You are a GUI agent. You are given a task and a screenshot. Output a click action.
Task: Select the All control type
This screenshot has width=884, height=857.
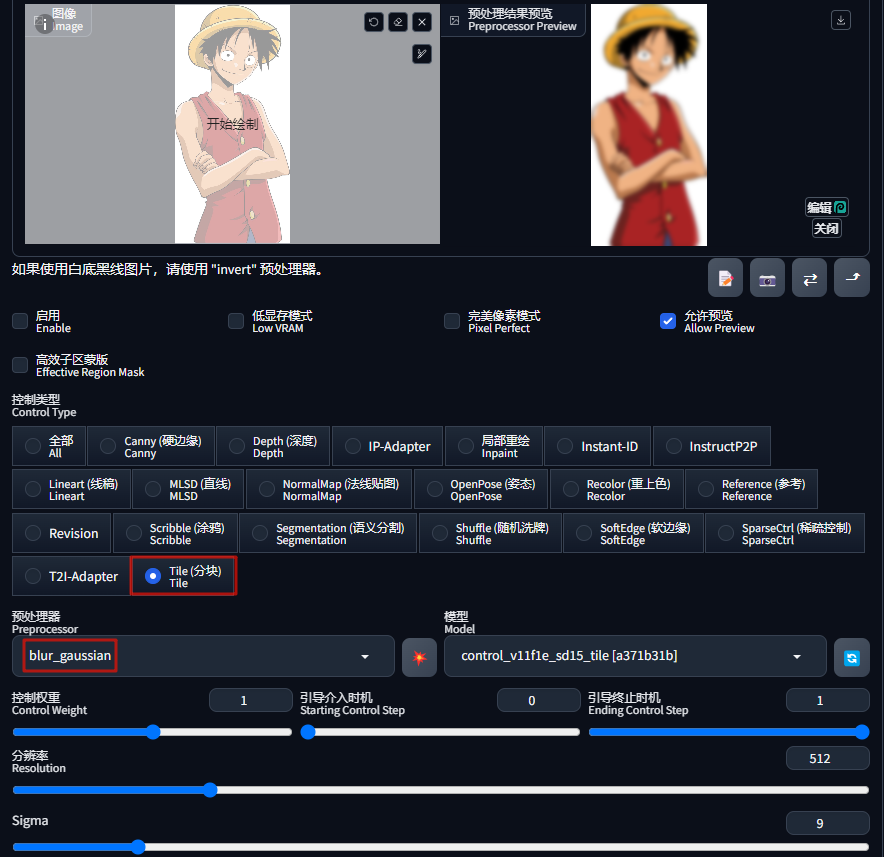coord(48,446)
